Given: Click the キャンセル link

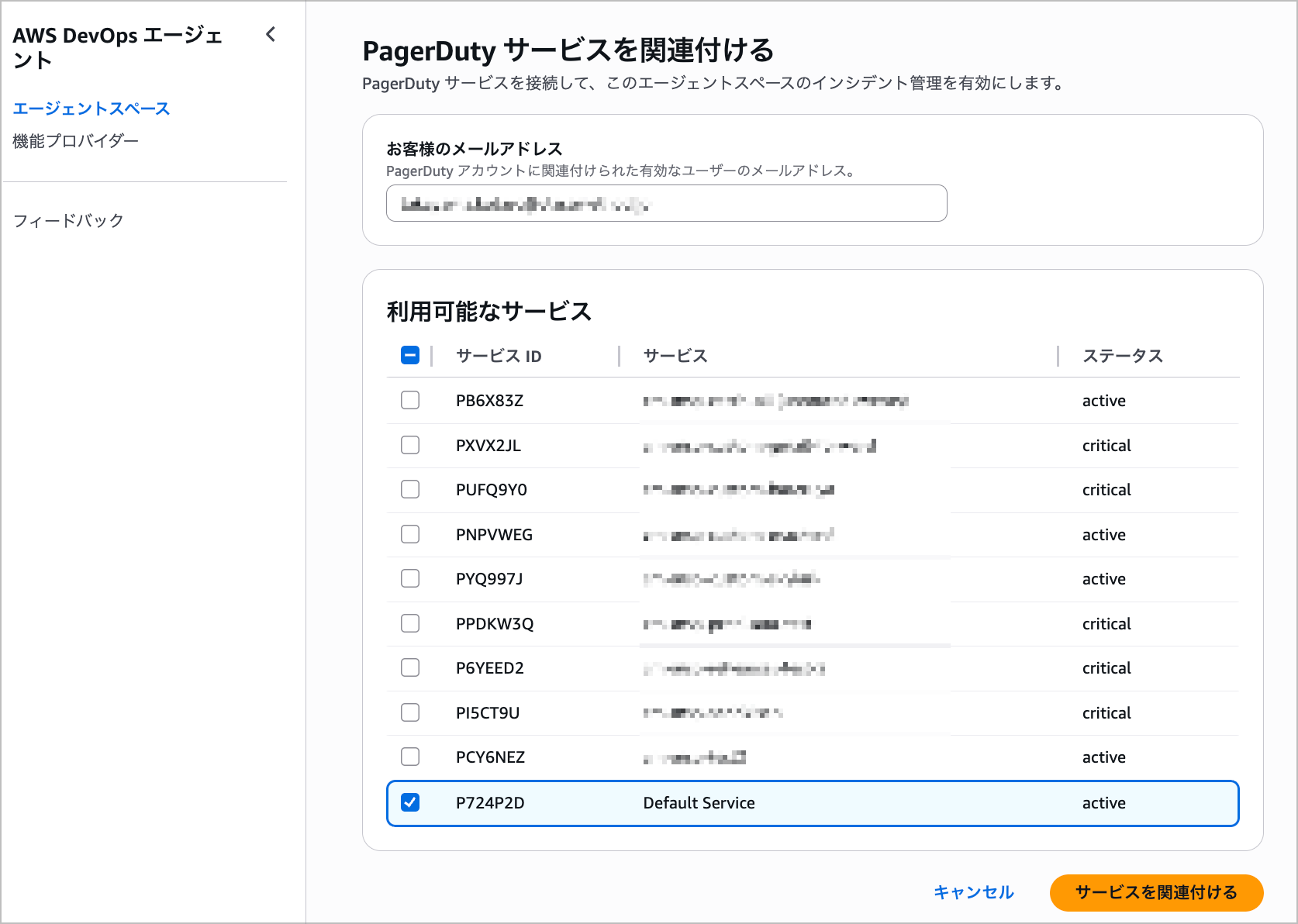Looking at the screenshot, I should pyautogui.click(x=974, y=892).
